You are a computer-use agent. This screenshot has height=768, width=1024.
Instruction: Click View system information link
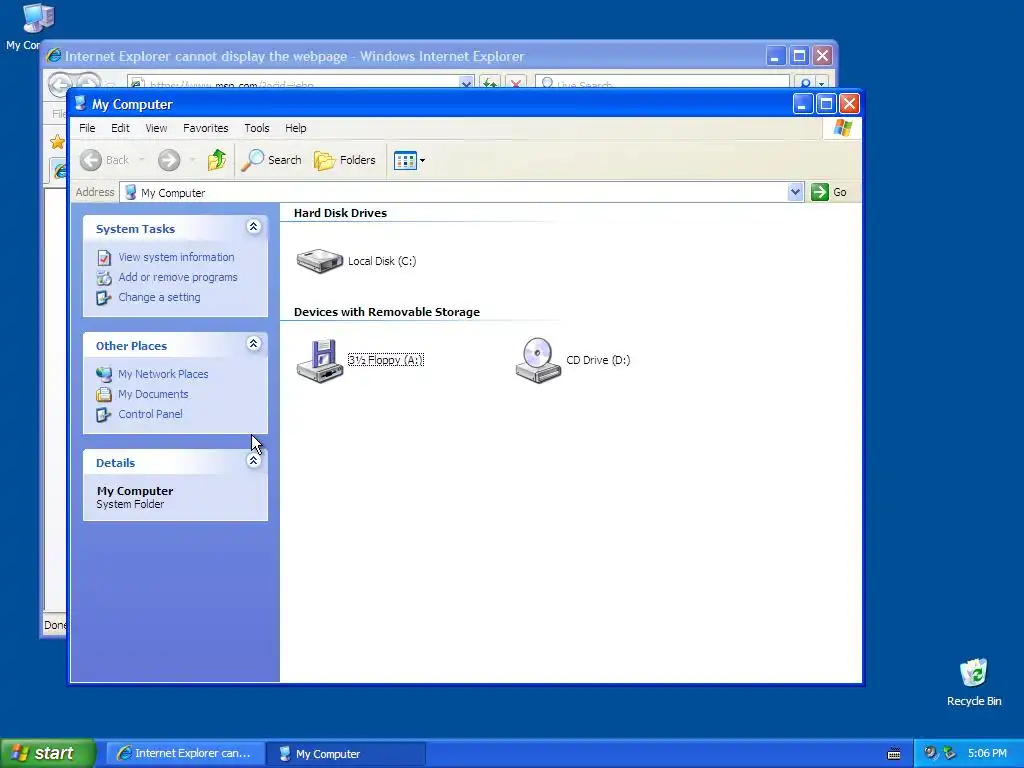coord(176,257)
